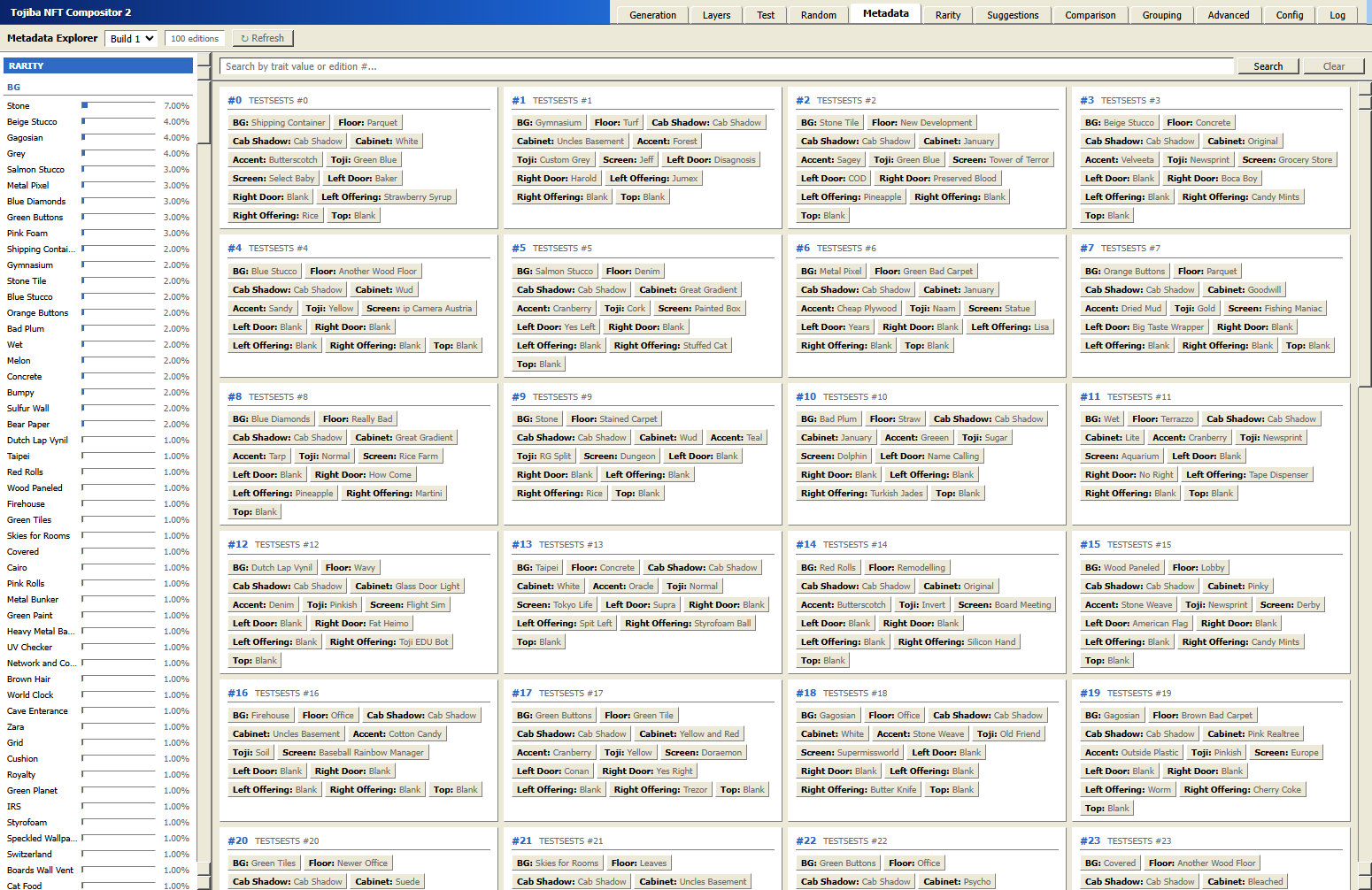Focus the trait value search field
Image resolution: width=1372 pixels, height=890 pixels.
(726, 66)
